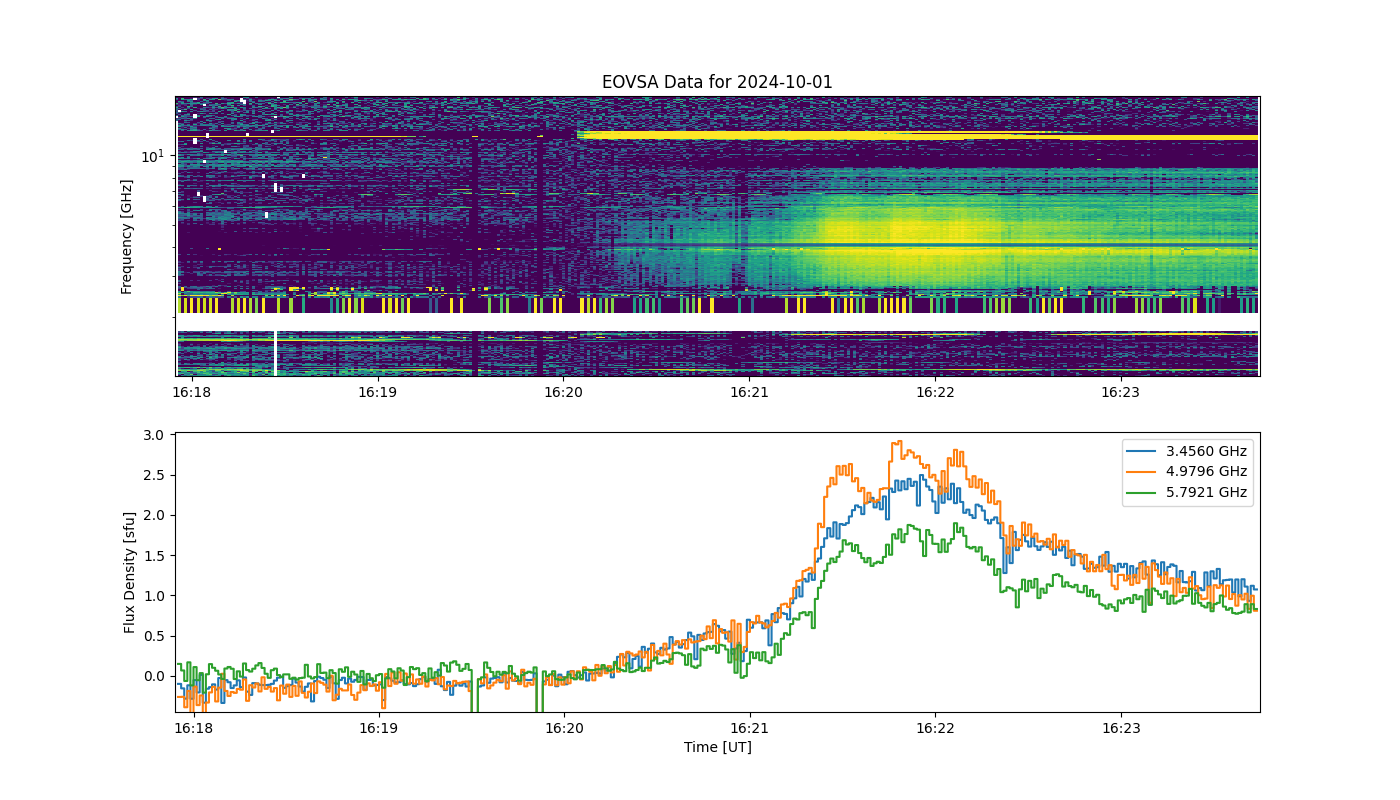Click the '0.0' flux tick label
The width and height of the screenshot is (1400, 800).
[155, 676]
